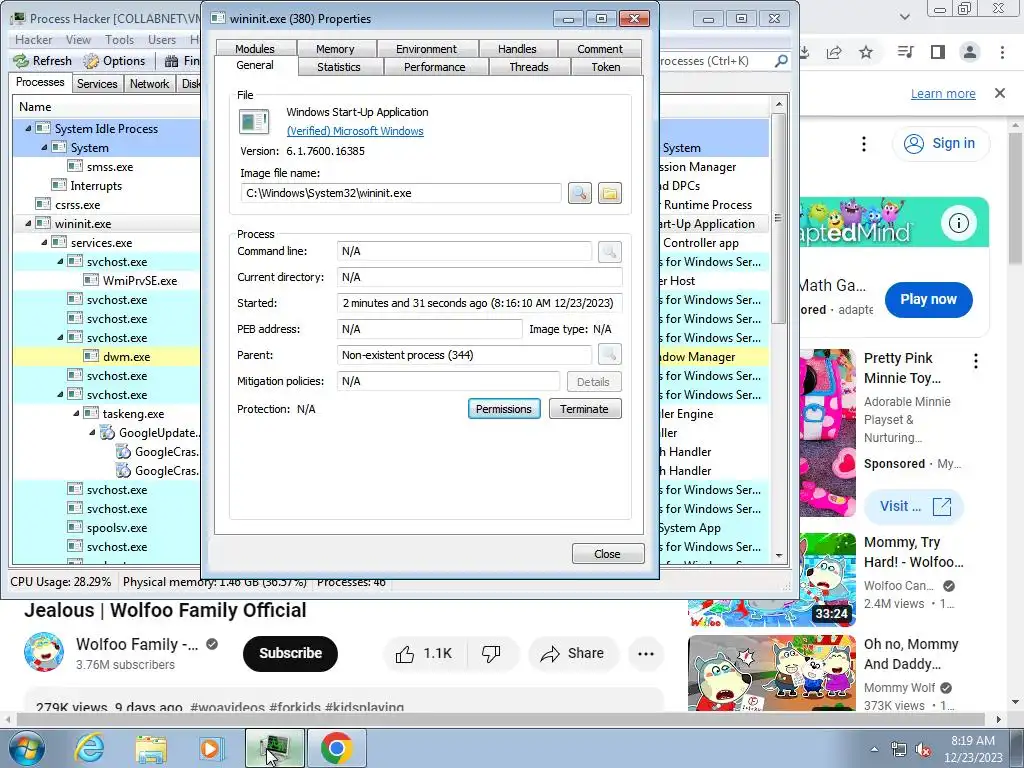Collapse svchost.exe node above dwm.exe
Image resolution: width=1024 pixels, height=768 pixels.
click(60, 338)
